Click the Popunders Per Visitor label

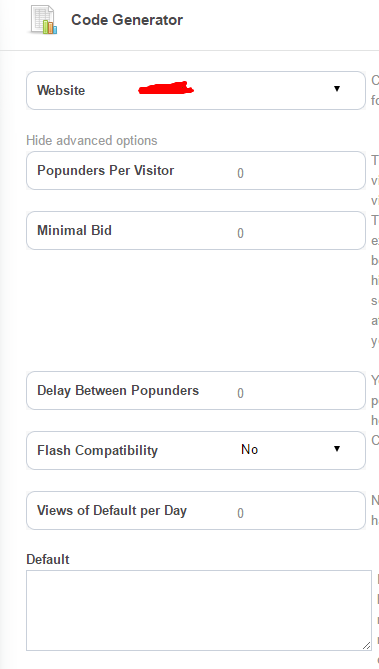[x=105, y=171]
